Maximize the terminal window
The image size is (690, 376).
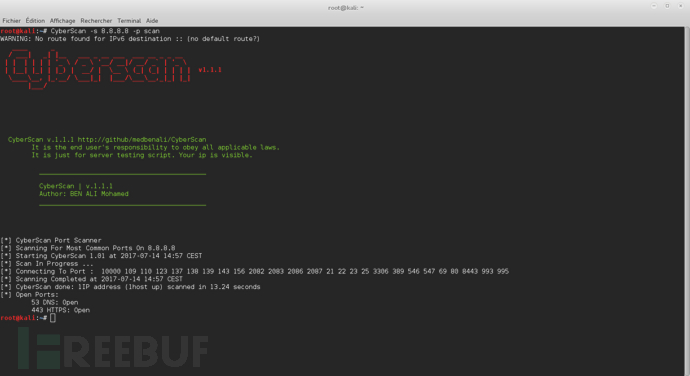(667, 6)
